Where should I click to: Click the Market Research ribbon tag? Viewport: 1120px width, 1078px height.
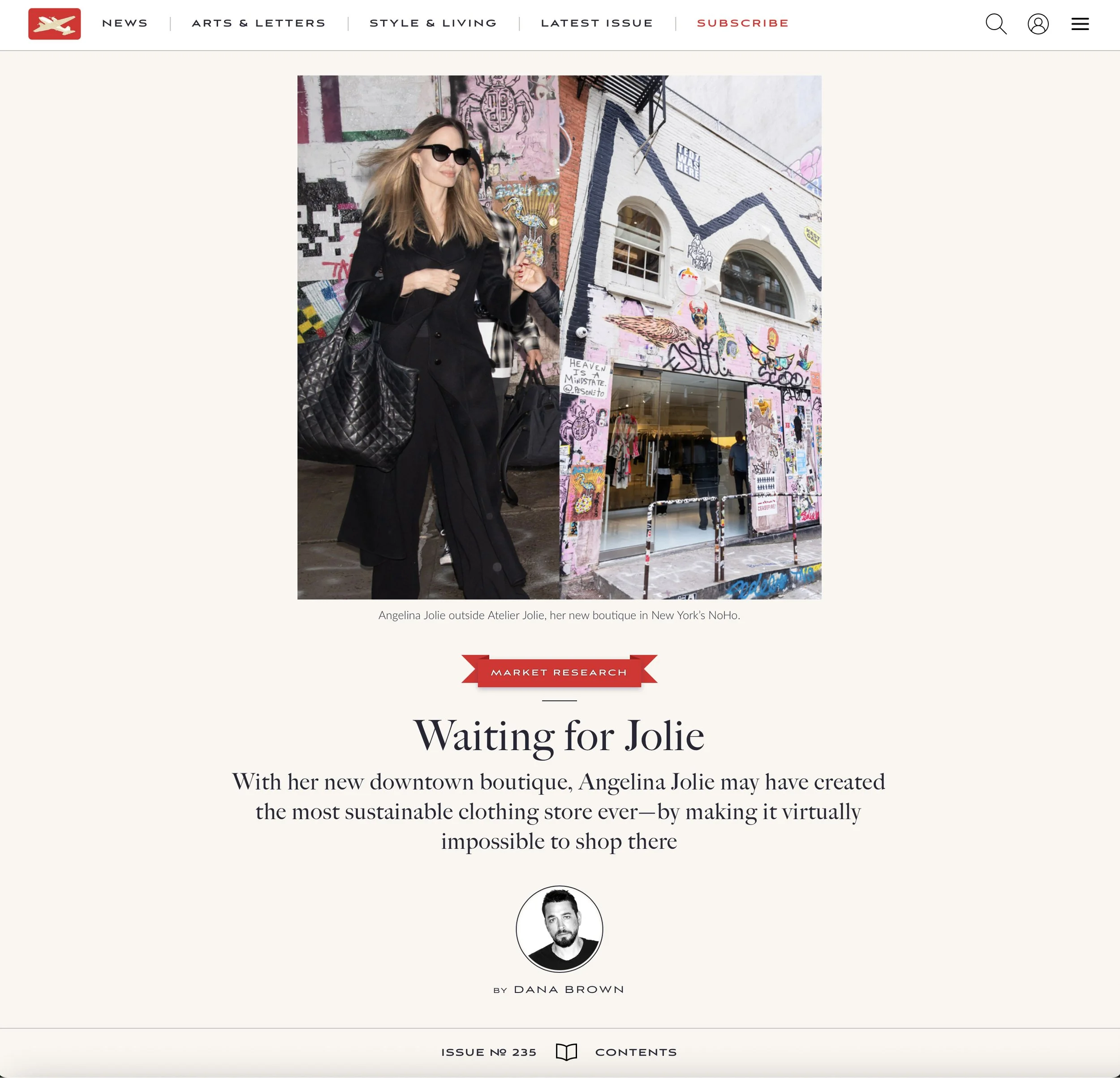coord(560,671)
